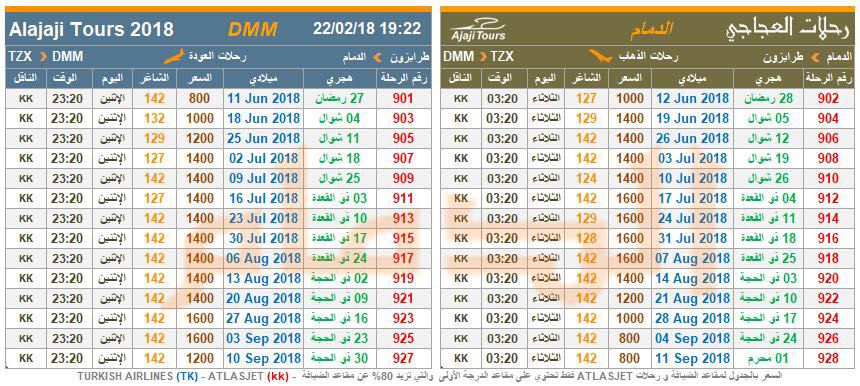The width and height of the screenshot is (860, 386).
Task: Click the 11 Jun 2018 date cell
Action: click(x=264, y=99)
